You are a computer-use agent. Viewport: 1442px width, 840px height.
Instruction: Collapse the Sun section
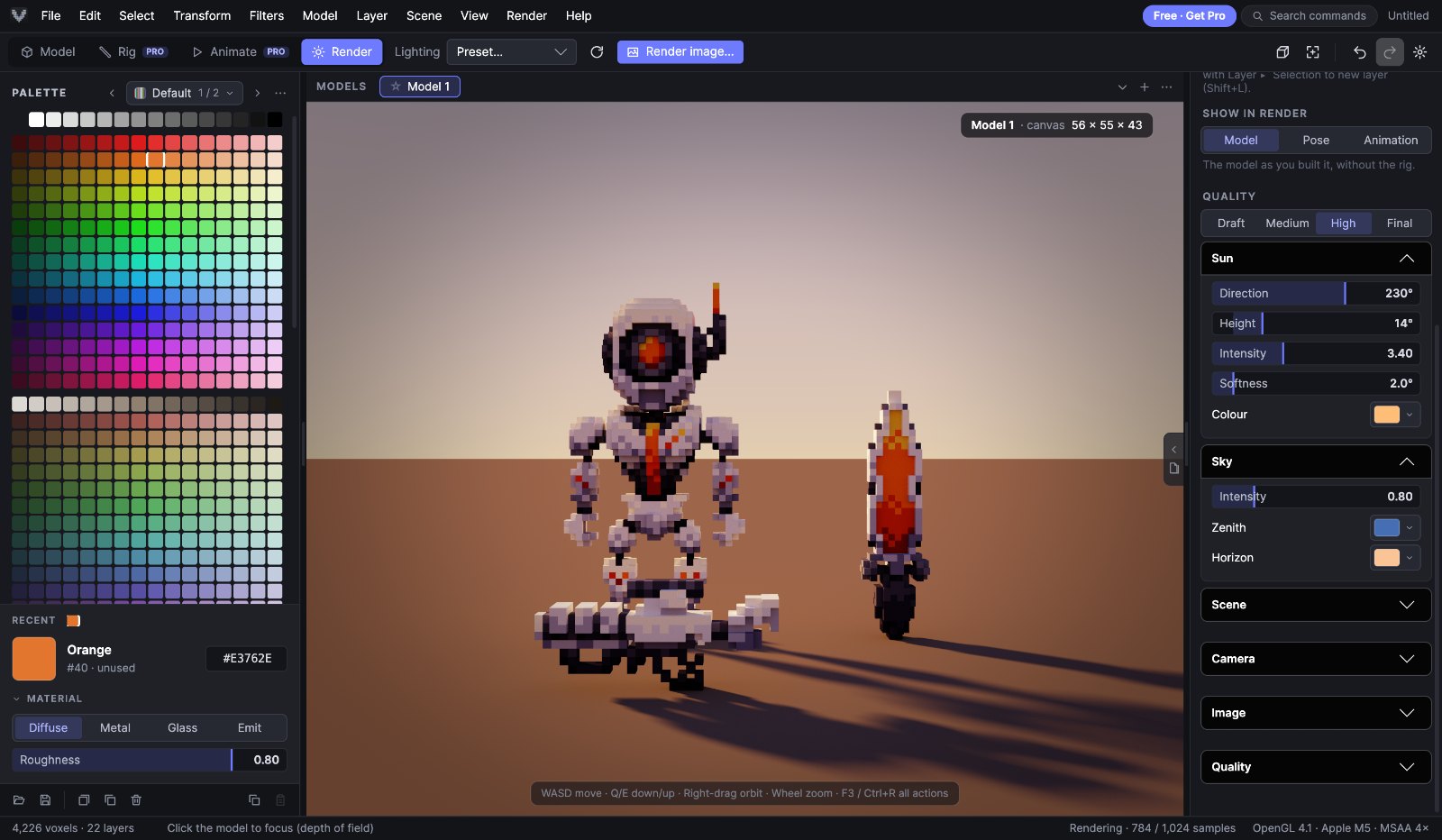pyautogui.click(x=1316, y=259)
